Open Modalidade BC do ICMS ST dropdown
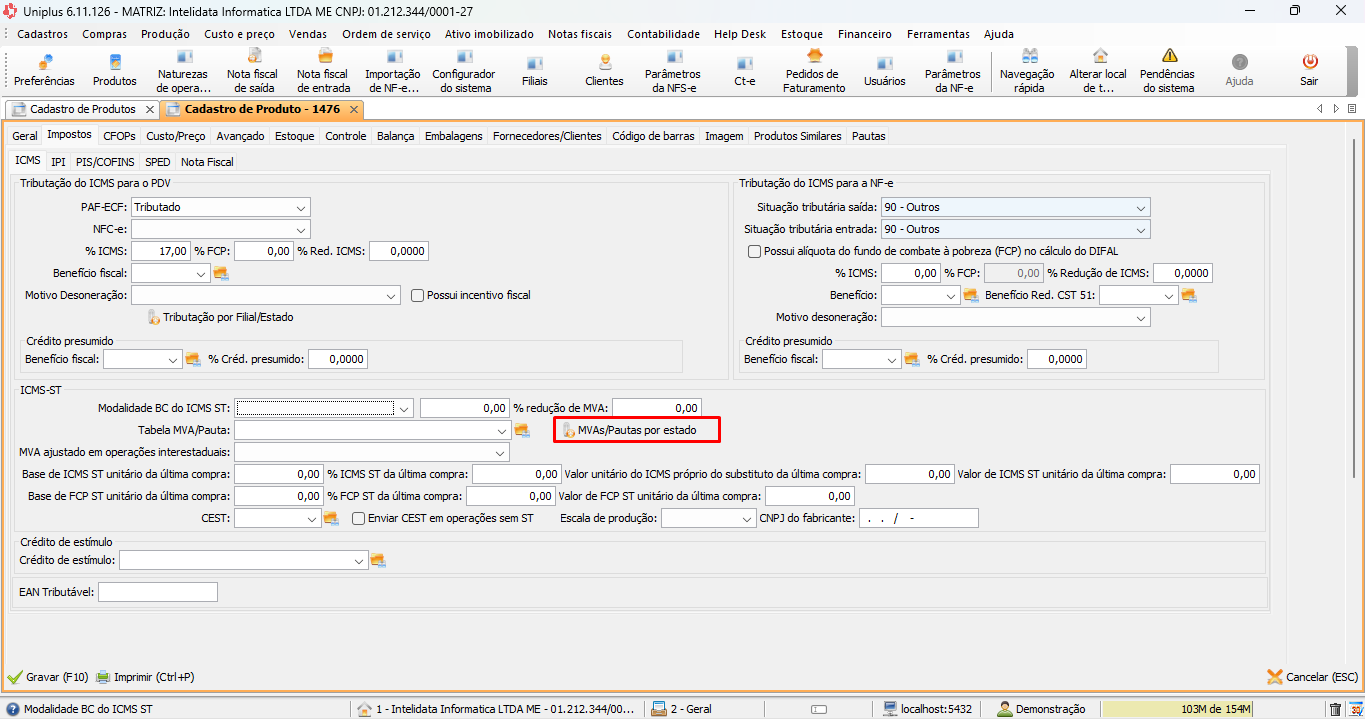Image resolution: width=1365 pixels, height=719 pixels. tap(405, 408)
